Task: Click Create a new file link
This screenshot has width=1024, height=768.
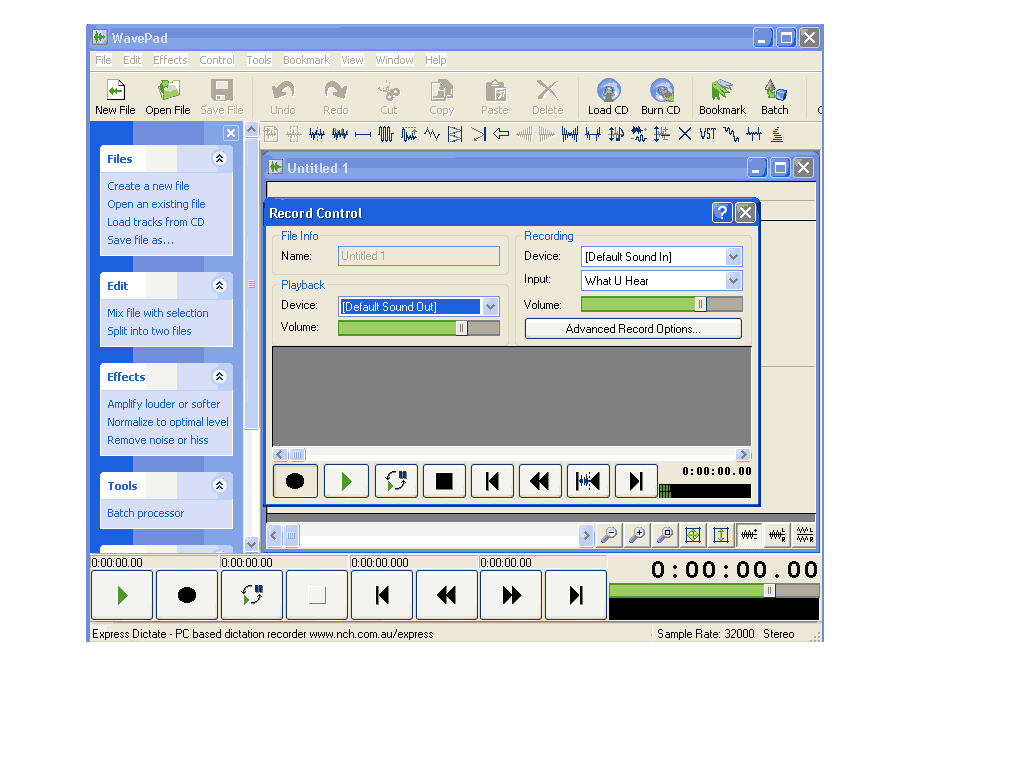Action: click(148, 186)
